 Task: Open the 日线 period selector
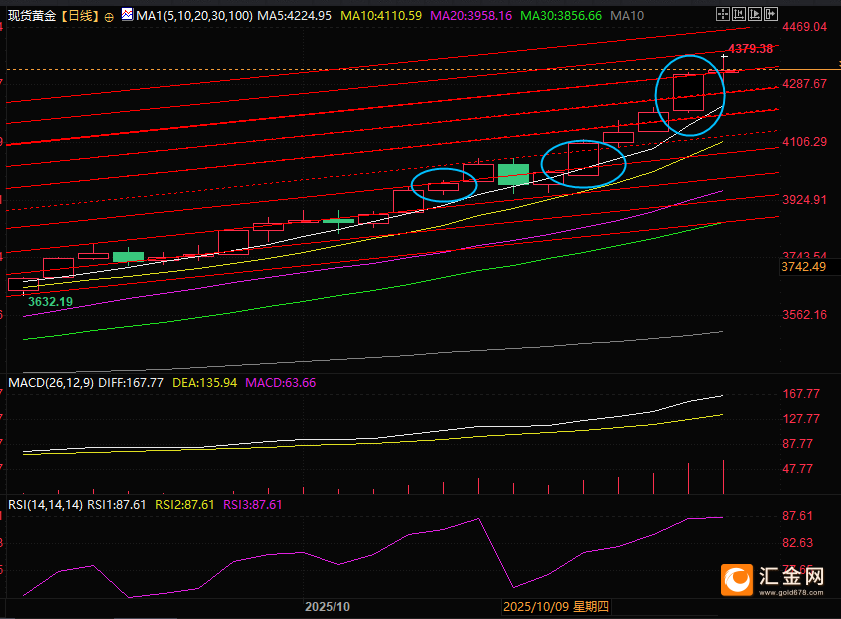point(79,16)
